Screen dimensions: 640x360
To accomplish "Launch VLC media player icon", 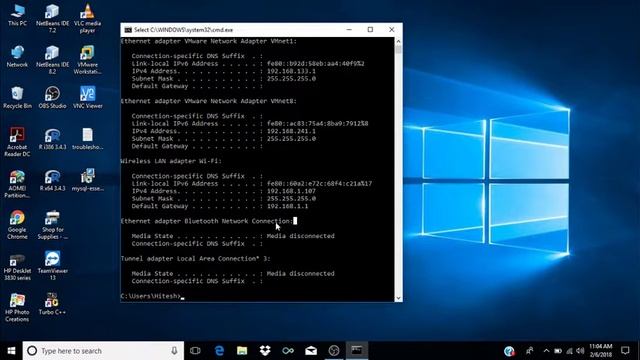I will tap(87, 18).
